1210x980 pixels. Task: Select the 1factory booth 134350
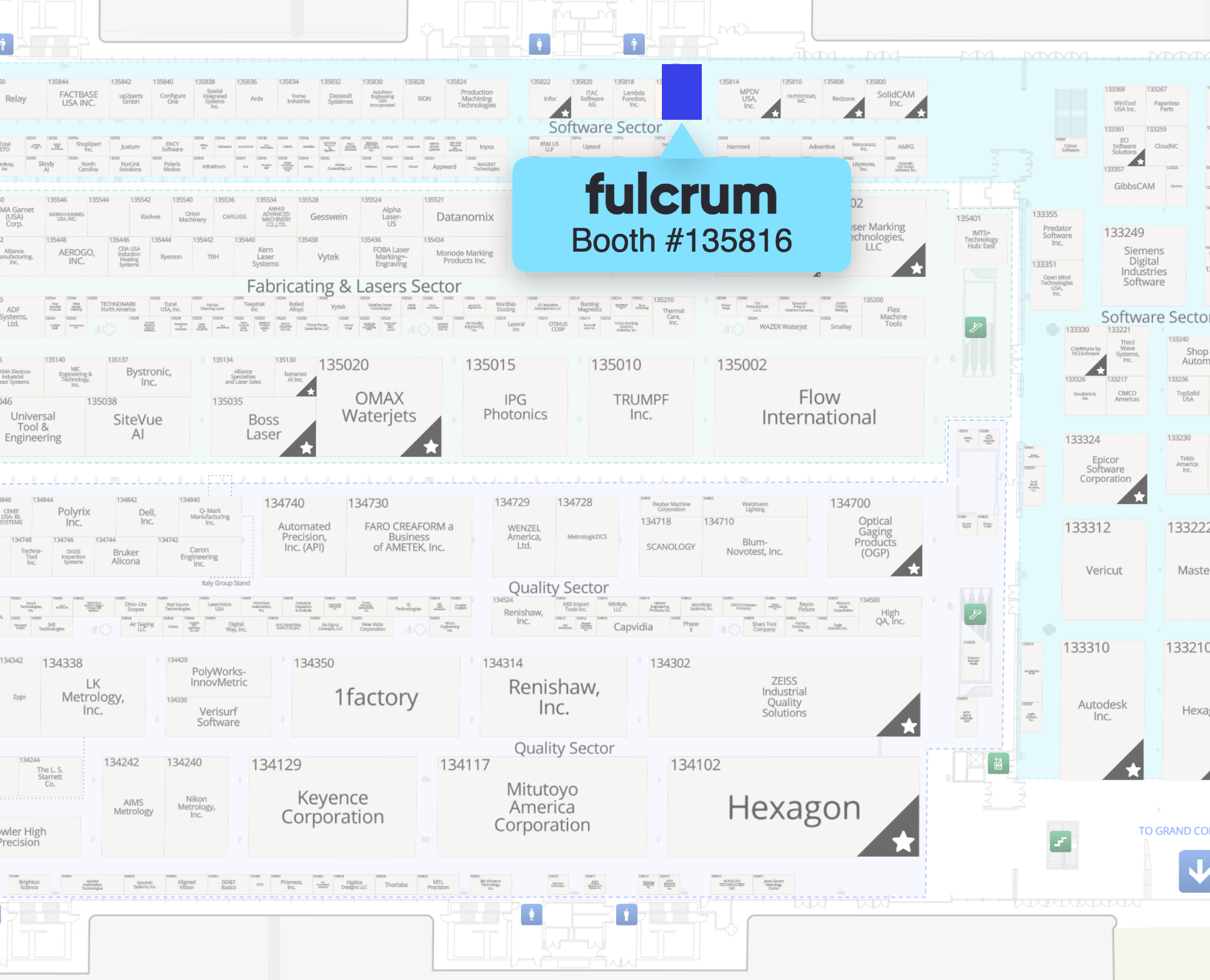[x=376, y=696]
